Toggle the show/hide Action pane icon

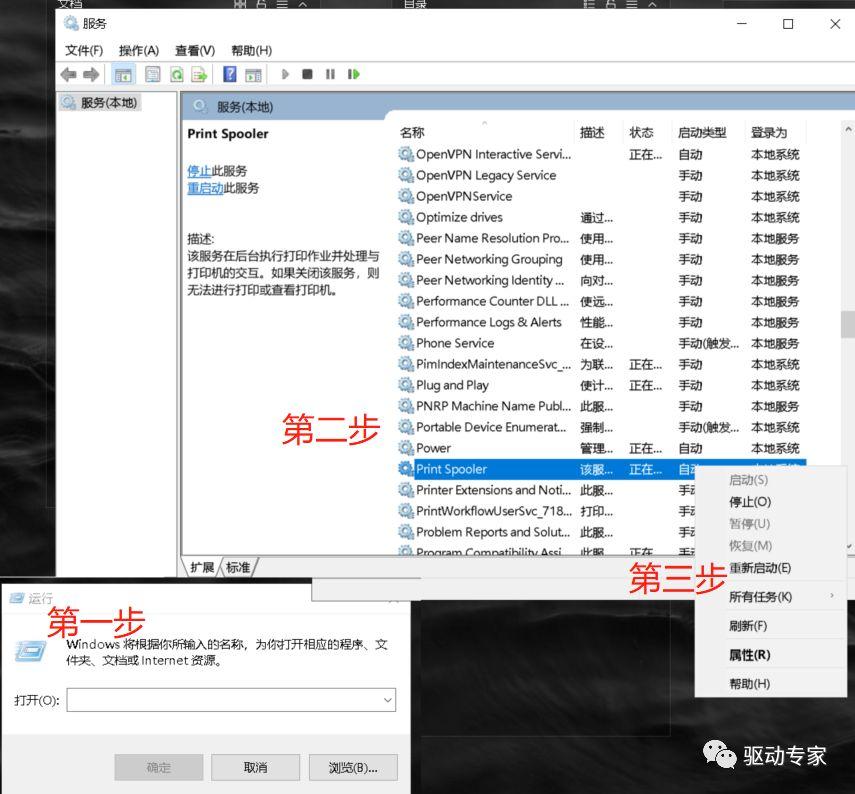[x=253, y=75]
